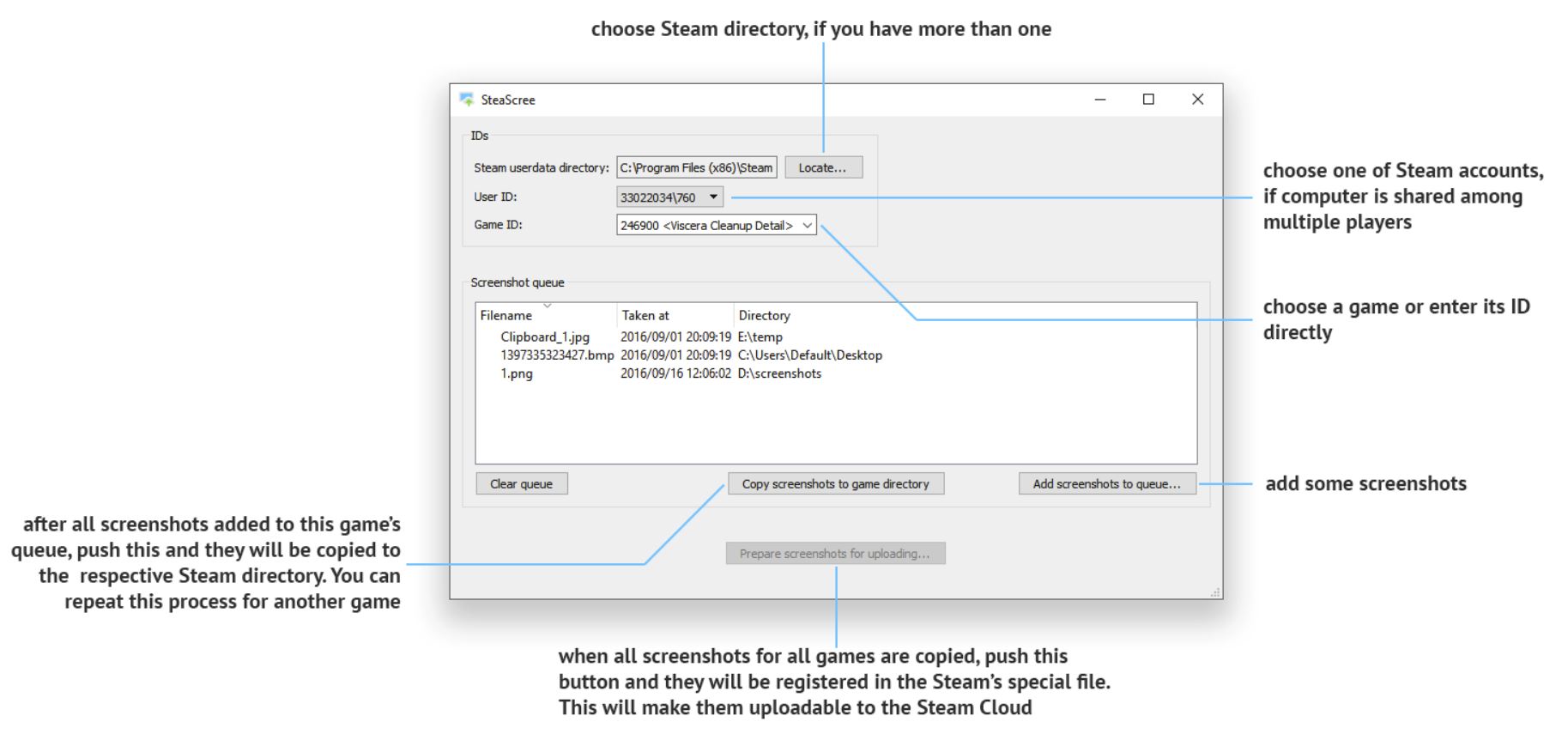Sort by the Filename column header
The width and height of the screenshot is (1568, 734).
pyautogui.click(x=546, y=315)
